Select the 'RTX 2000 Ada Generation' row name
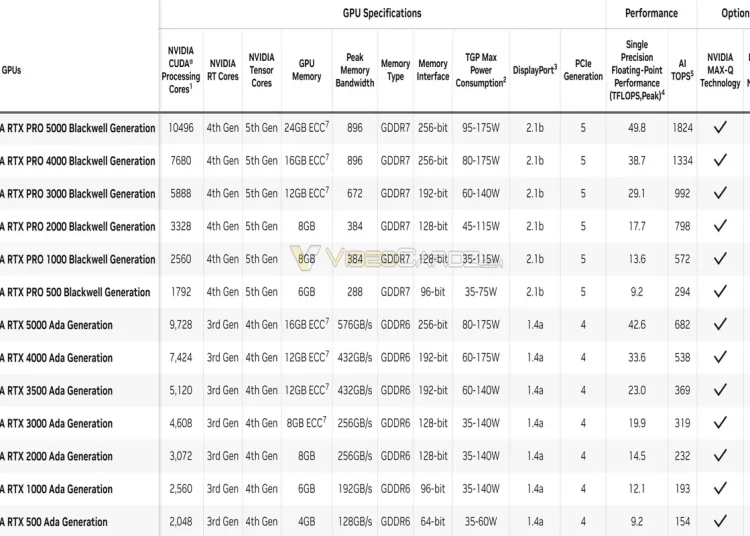This screenshot has height=536, width=750. coord(56,456)
